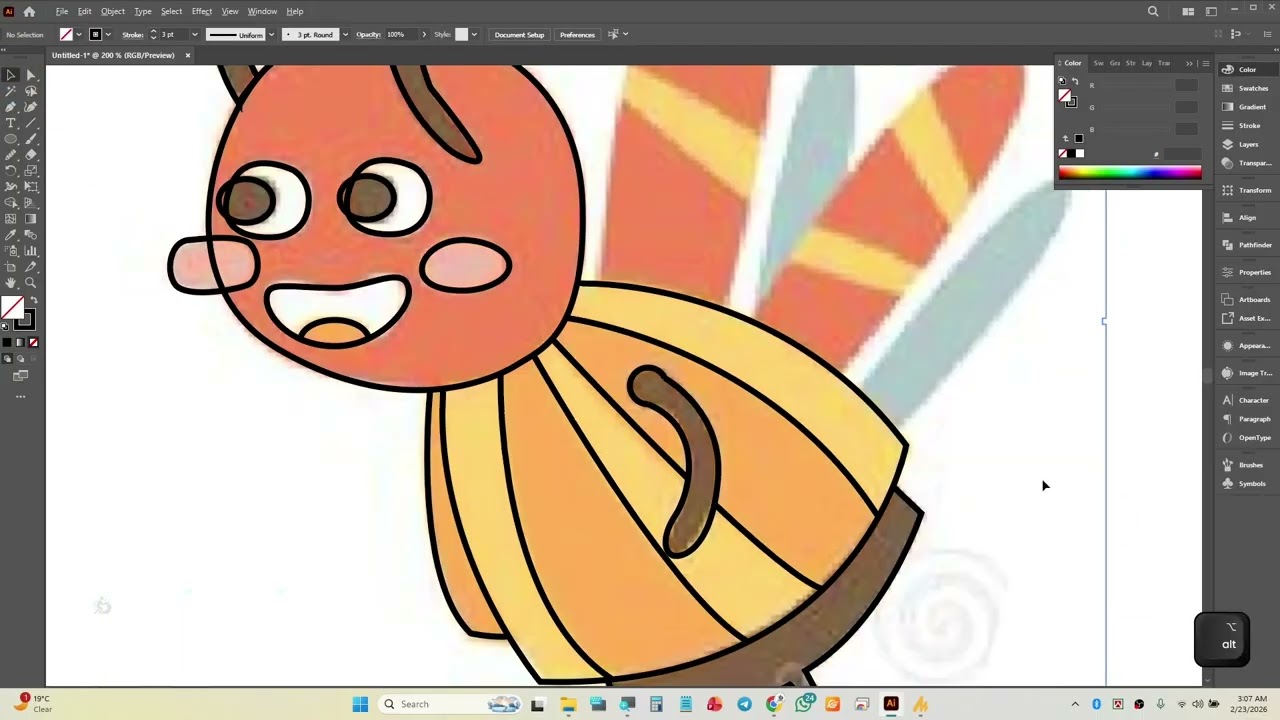Open the Object menu

[113, 11]
